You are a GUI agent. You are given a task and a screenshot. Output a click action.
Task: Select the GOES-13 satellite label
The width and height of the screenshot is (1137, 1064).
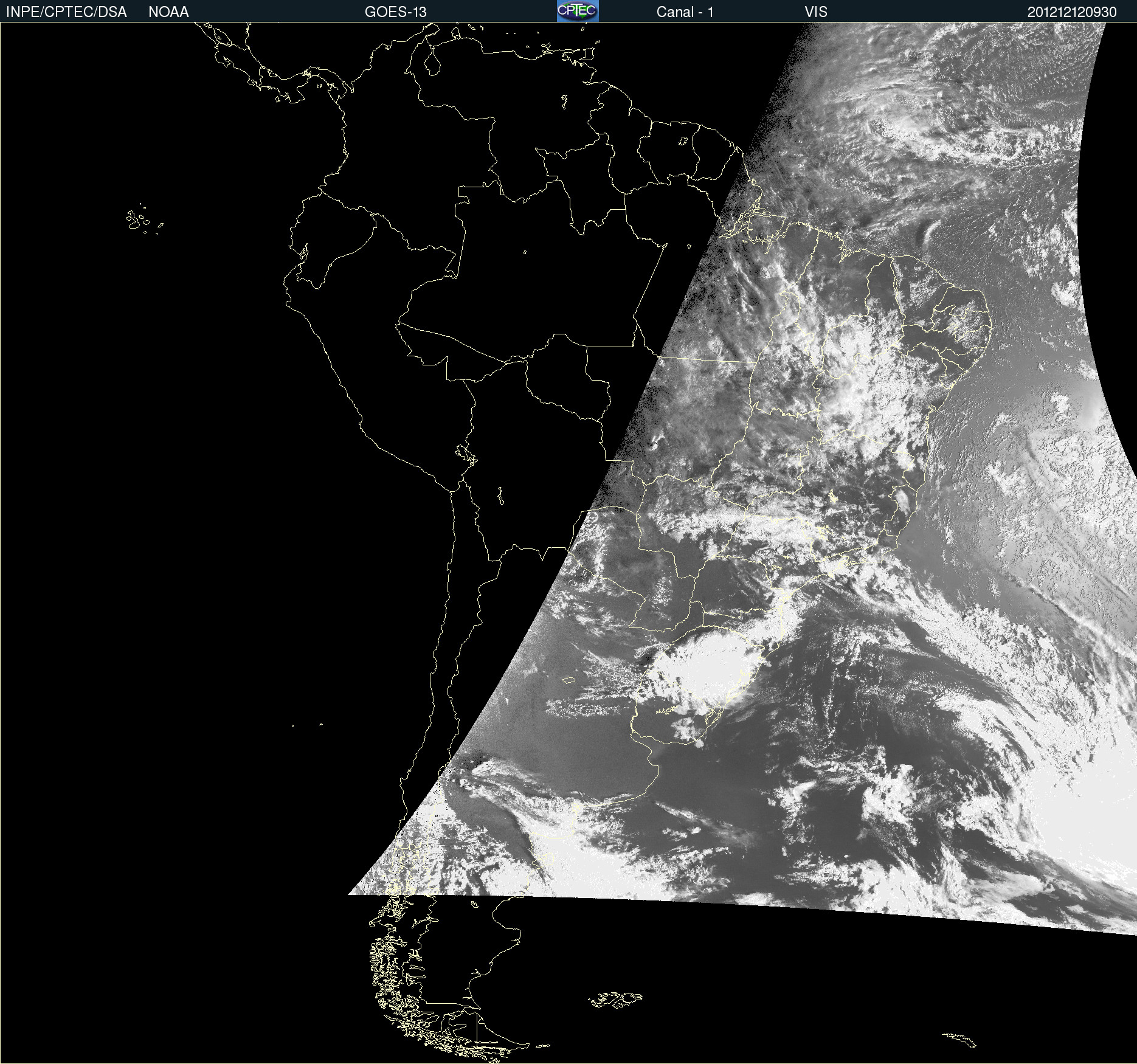(x=396, y=12)
